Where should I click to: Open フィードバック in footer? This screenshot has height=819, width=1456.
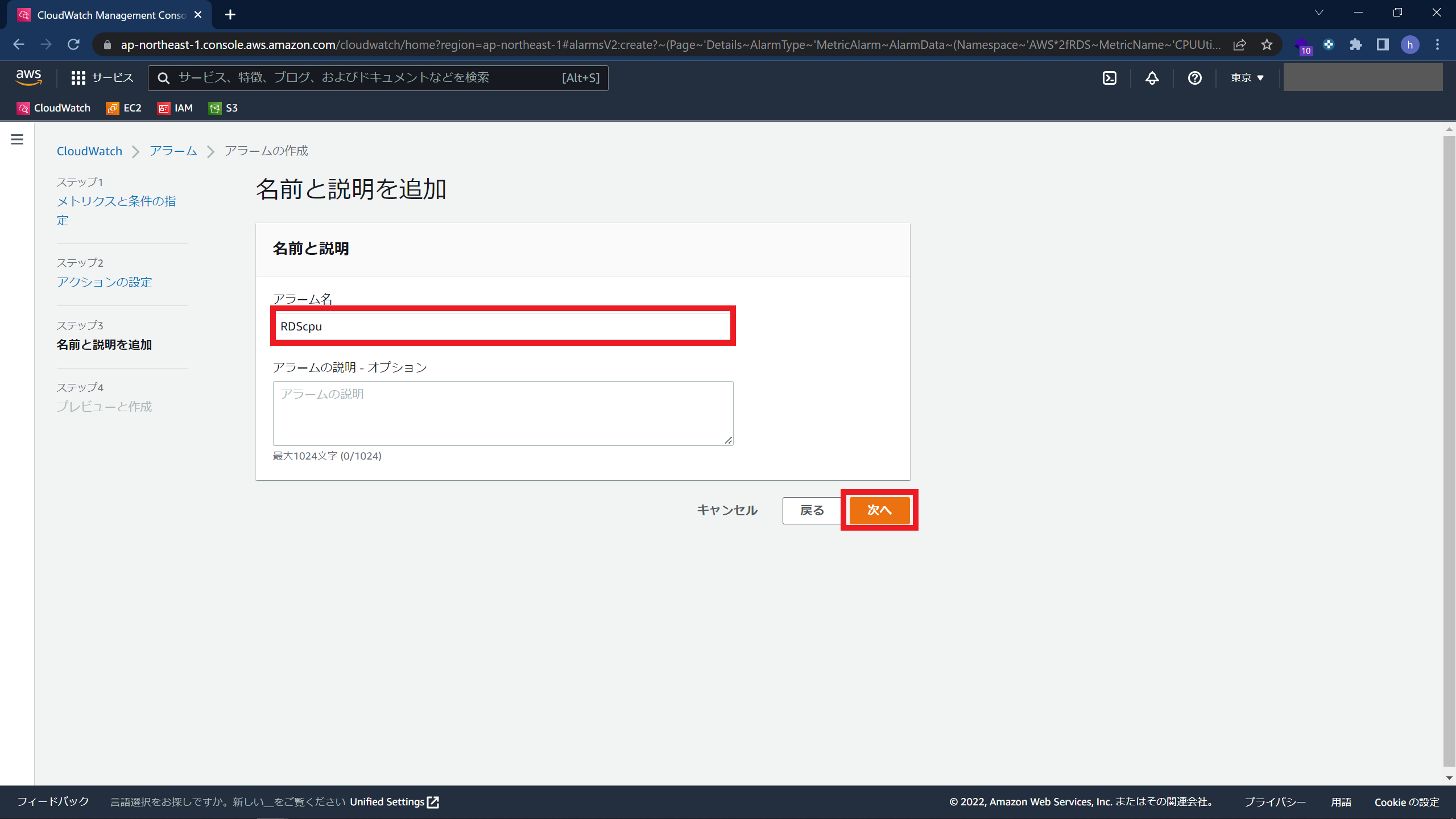(53, 801)
